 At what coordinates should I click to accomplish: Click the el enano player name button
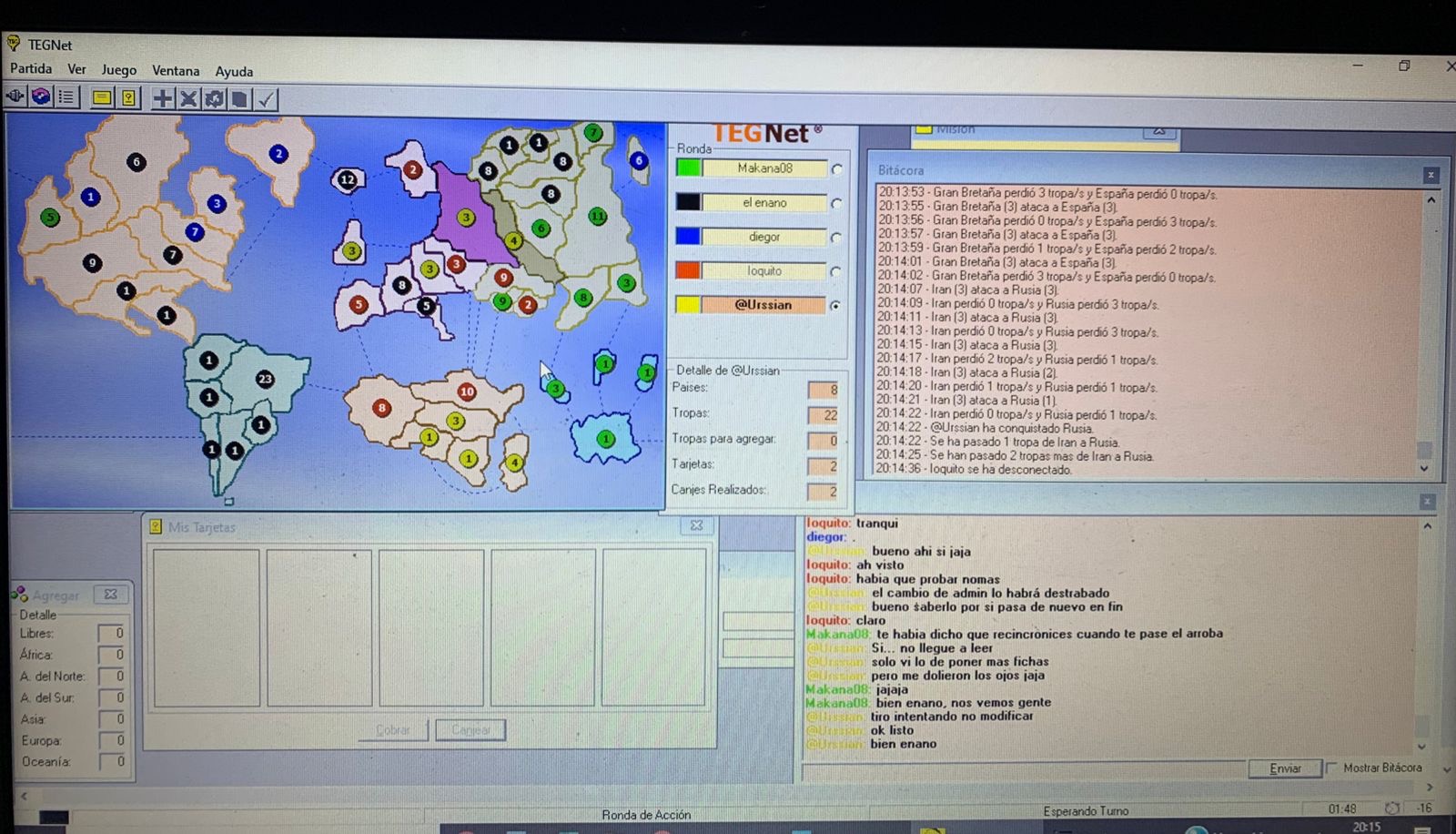click(x=764, y=202)
